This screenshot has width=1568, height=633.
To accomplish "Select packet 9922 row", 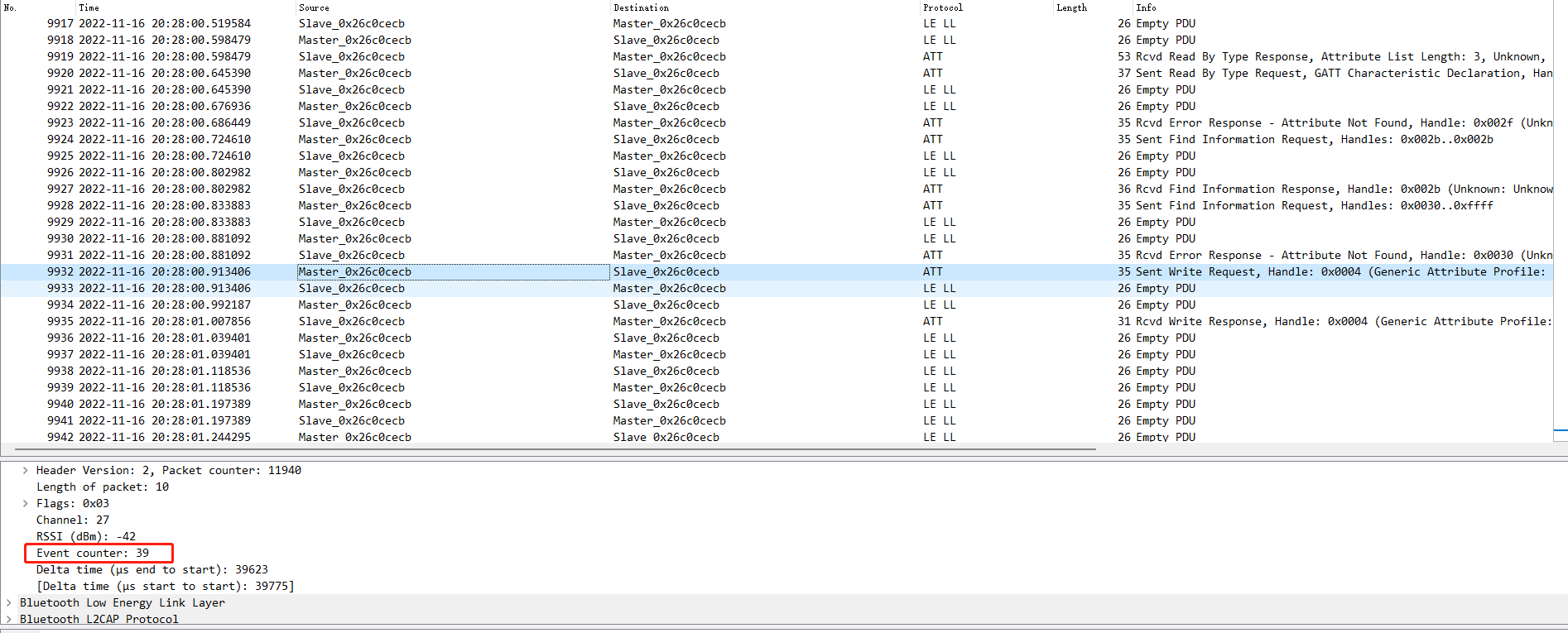I will [x=777, y=106].
